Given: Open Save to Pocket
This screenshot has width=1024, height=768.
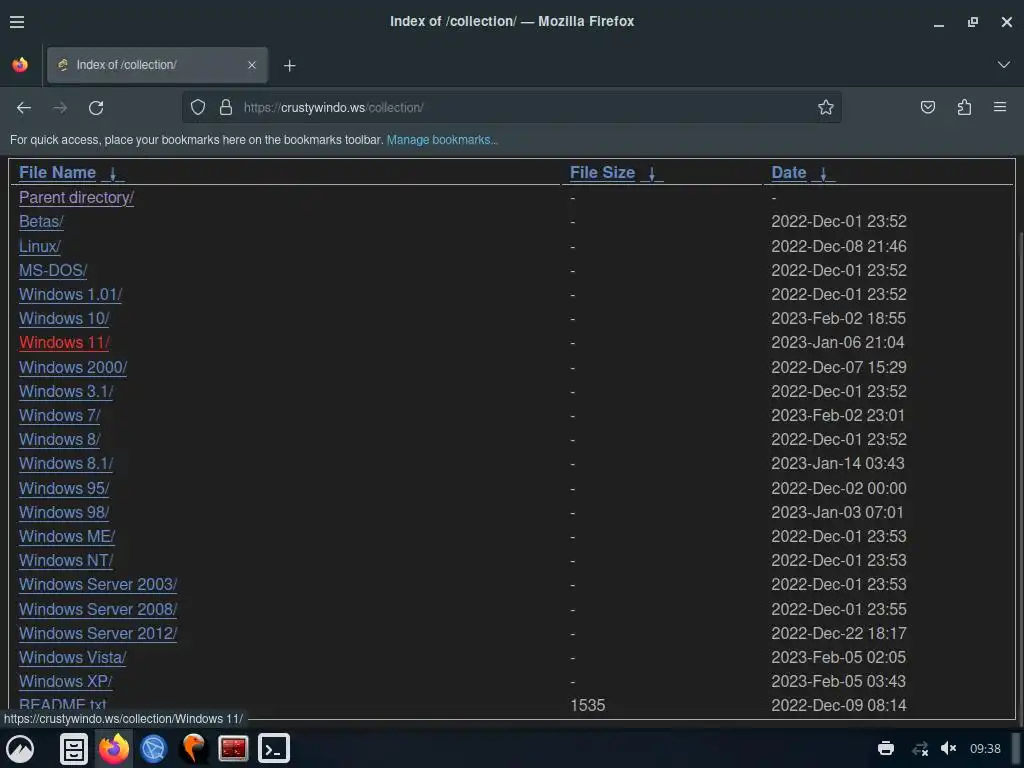Looking at the screenshot, I should [927, 107].
